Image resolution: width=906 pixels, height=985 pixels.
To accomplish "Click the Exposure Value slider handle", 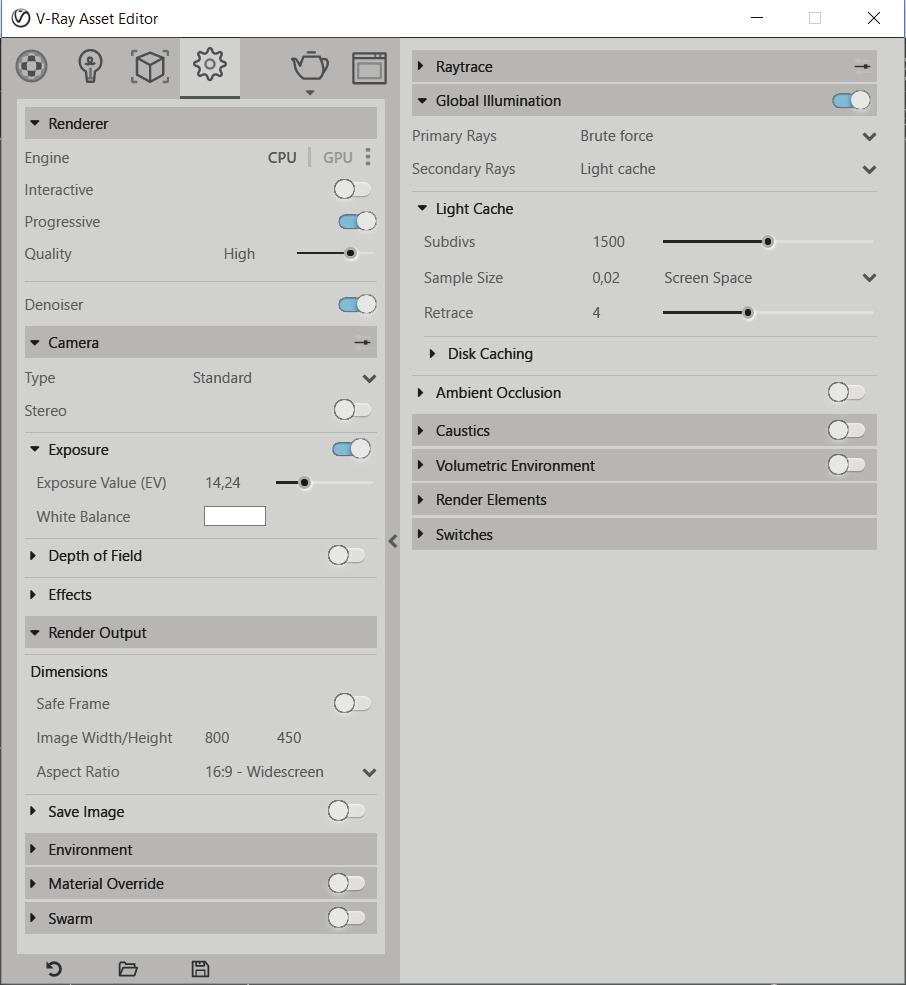I will click(x=305, y=482).
